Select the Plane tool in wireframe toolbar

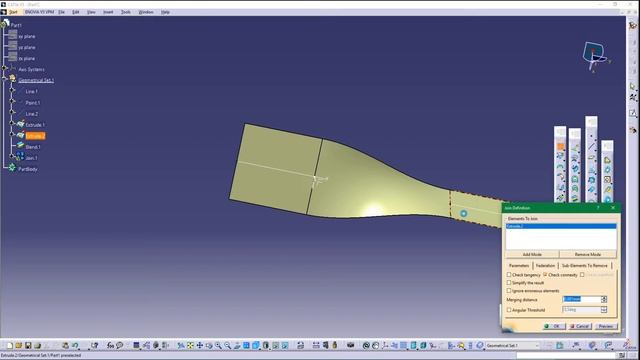[591, 158]
